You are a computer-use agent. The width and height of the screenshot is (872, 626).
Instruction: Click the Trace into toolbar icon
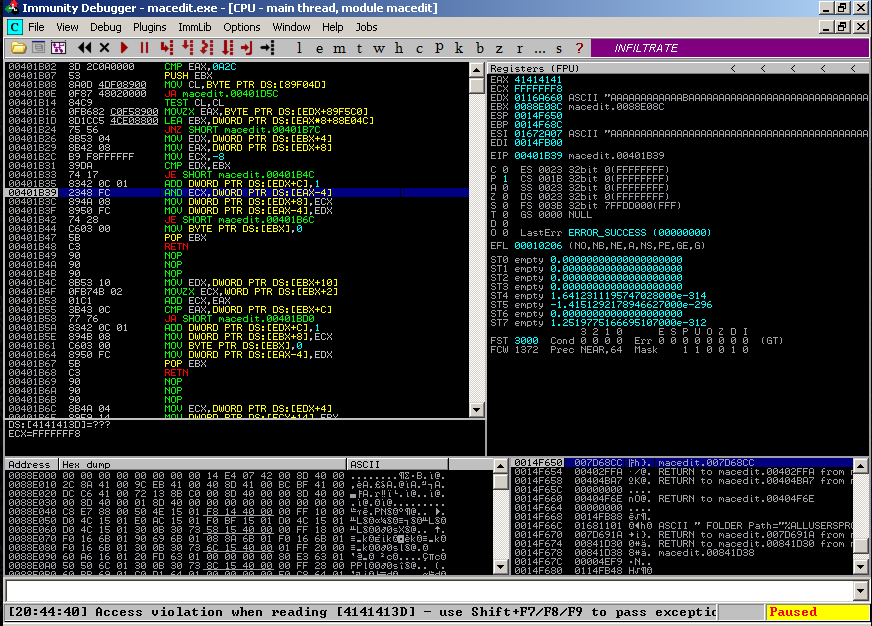tap(207, 48)
